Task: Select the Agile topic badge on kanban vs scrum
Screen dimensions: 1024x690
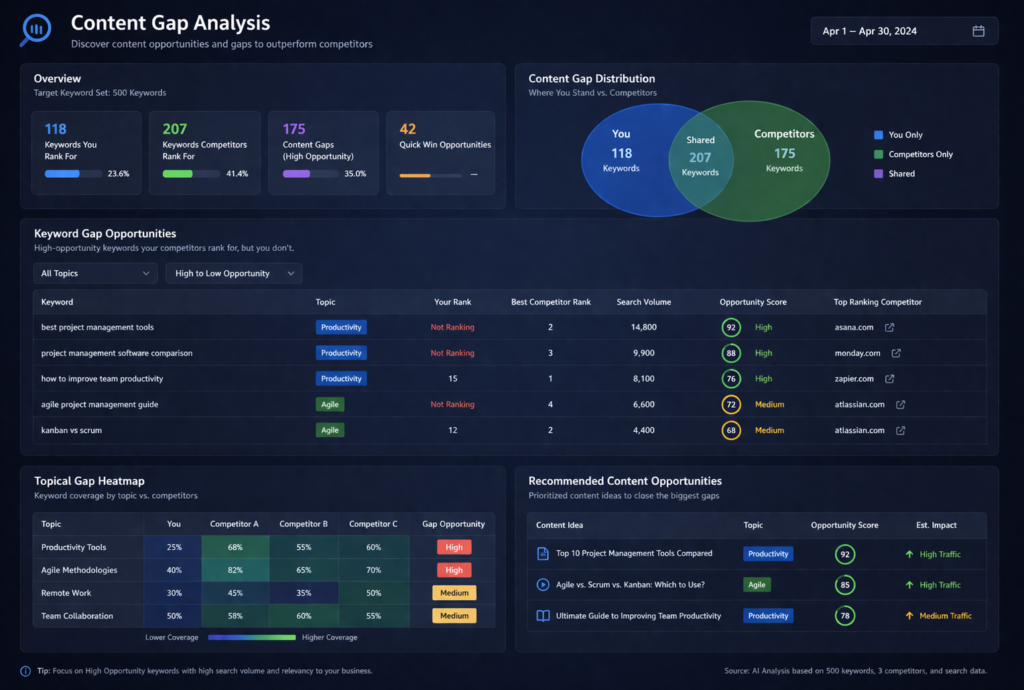Action: [330, 430]
